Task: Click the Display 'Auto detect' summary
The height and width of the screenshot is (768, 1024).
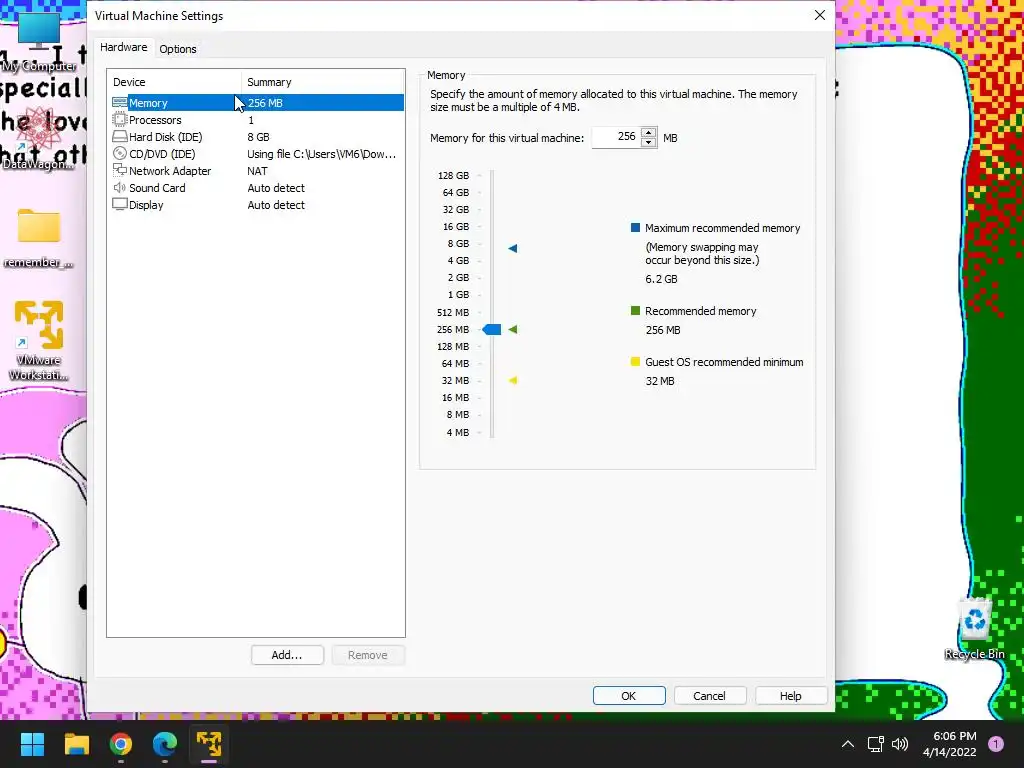Action: [276, 204]
